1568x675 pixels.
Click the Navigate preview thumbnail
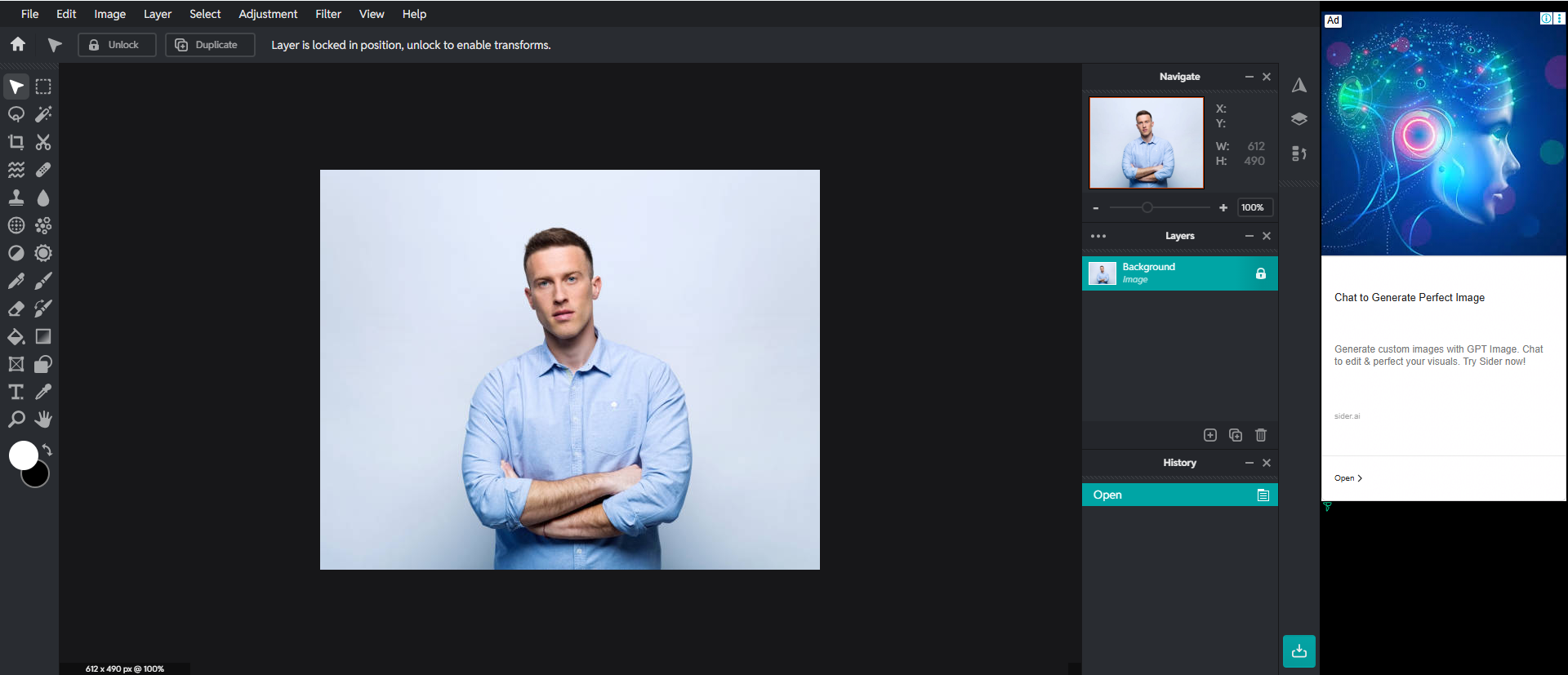[x=1146, y=143]
